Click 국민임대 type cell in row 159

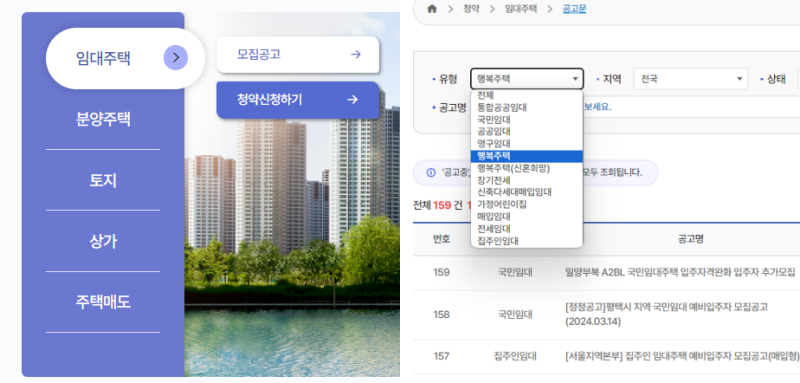515,272
